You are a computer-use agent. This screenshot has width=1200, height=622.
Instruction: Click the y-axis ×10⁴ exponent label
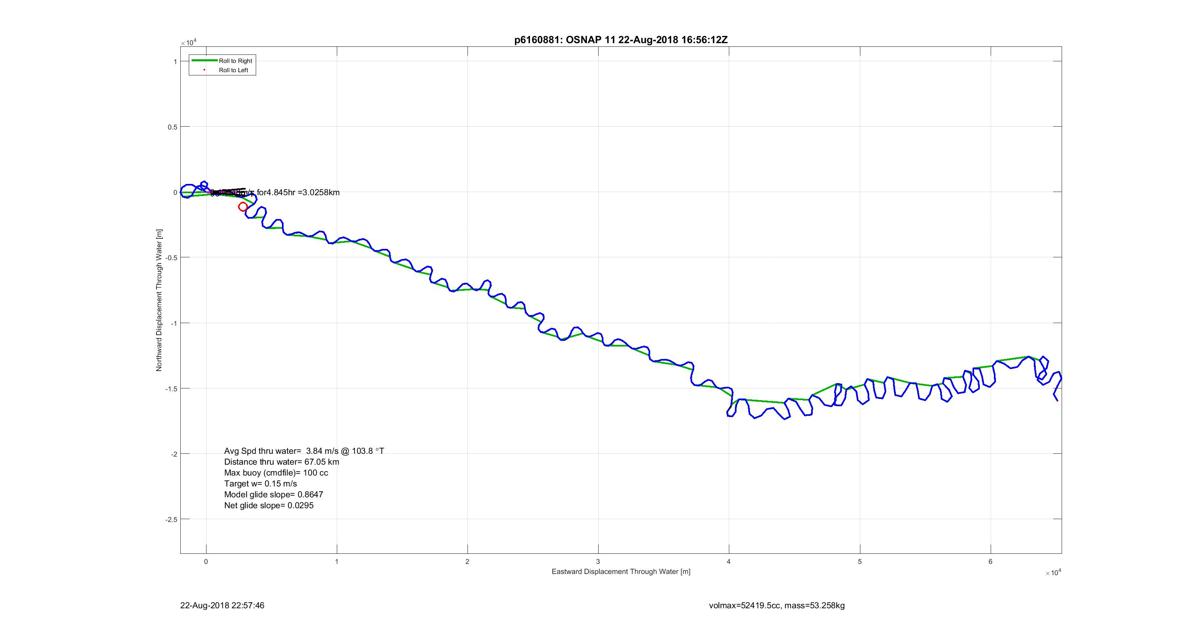(x=188, y=42)
